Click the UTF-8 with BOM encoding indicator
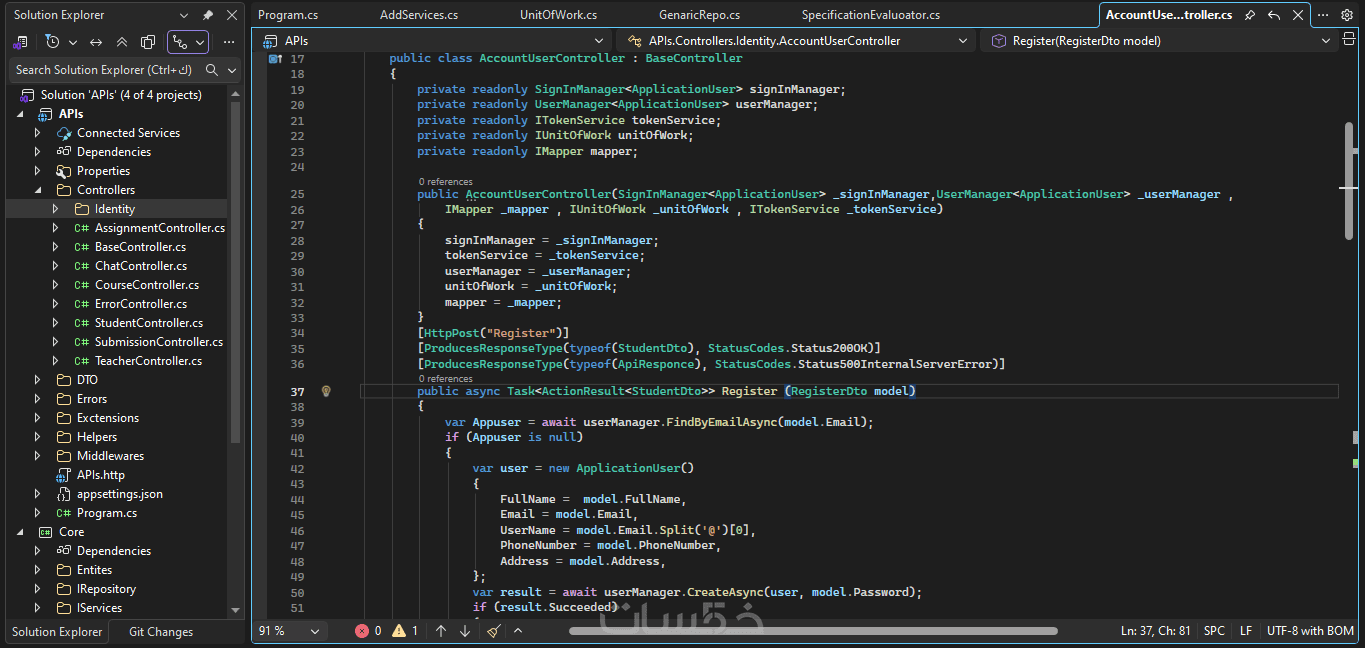This screenshot has height=648, width=1365. point(1310,631)
